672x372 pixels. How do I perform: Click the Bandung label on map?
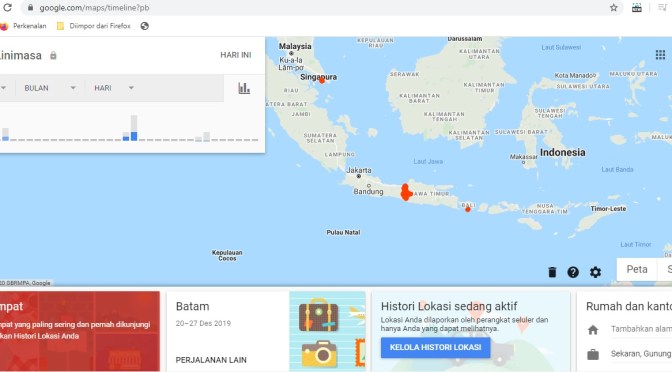(369, 192)
